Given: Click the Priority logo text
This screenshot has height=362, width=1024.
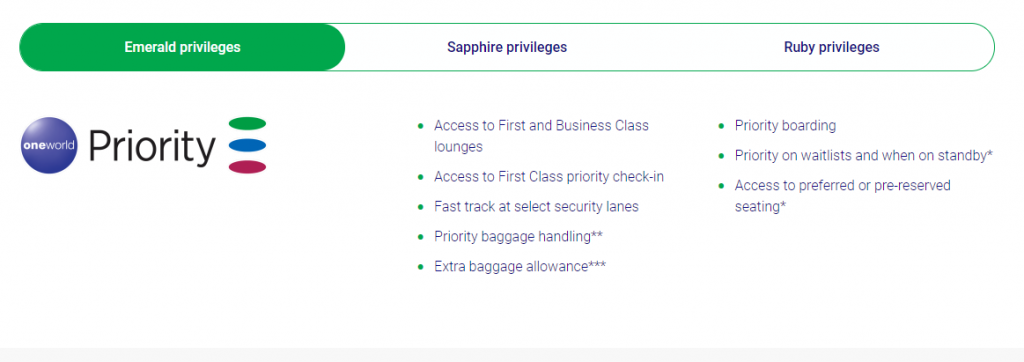Looking at the screenshot, I should 152,147.
